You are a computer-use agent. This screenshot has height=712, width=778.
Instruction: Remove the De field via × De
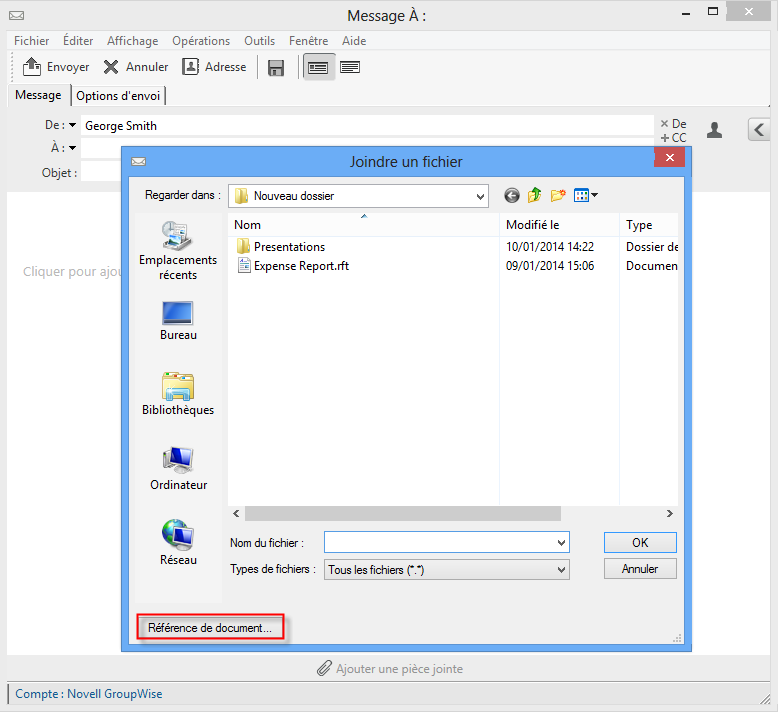pyautogui.click(x=673, y=124)
